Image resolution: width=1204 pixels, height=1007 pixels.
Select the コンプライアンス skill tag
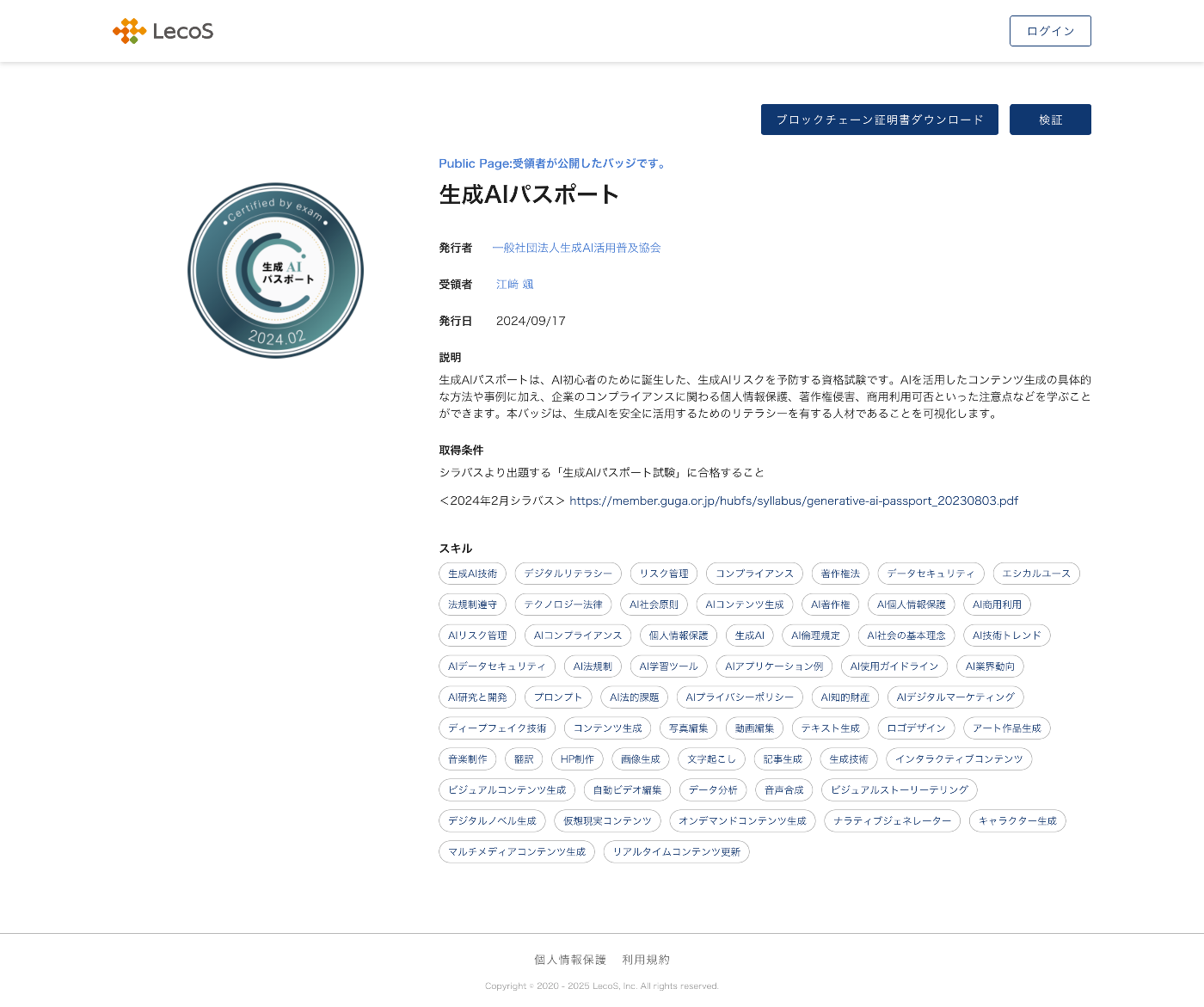754,574
